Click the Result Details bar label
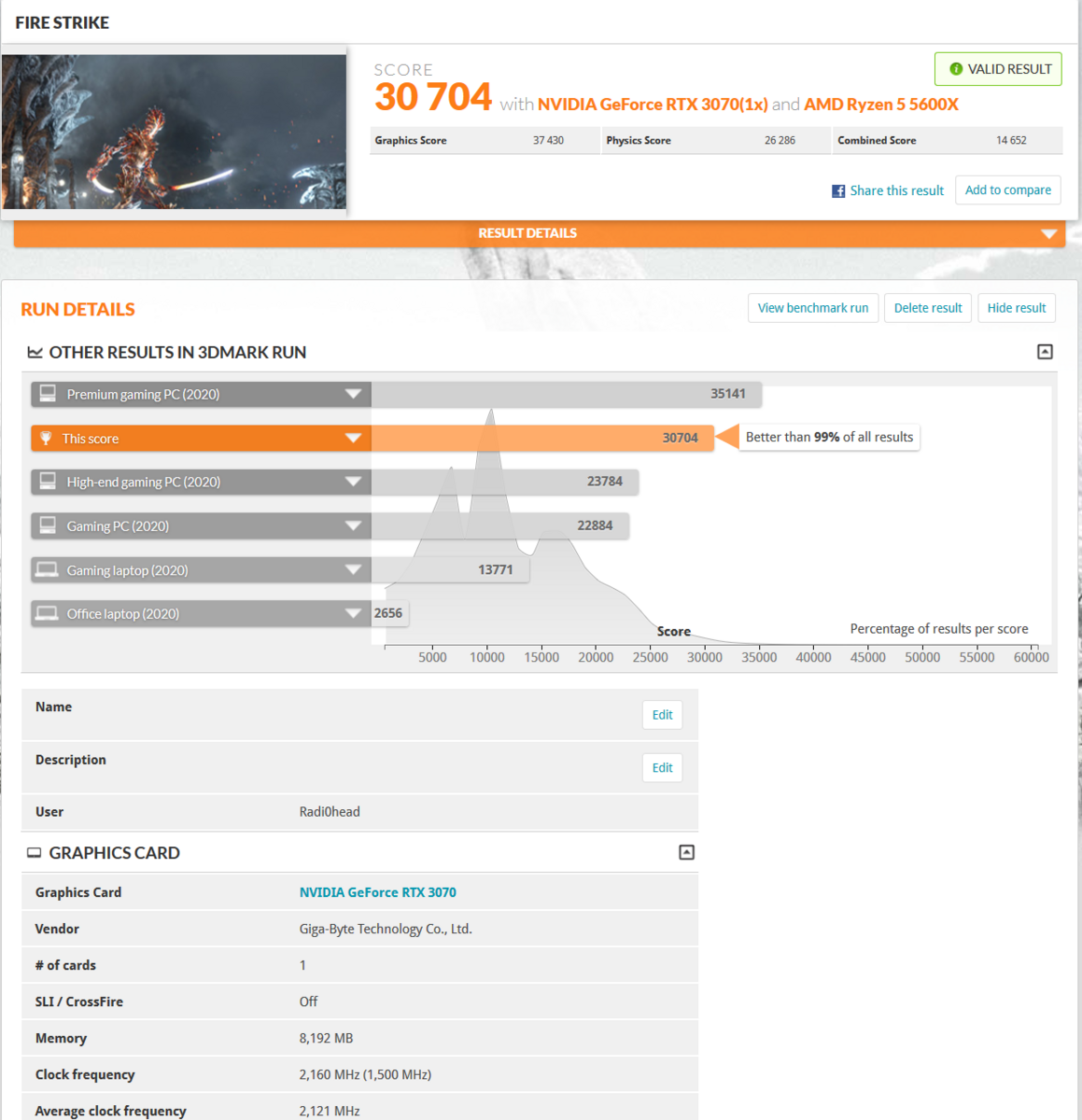The width and height of the screenshot is (1082, 1120). [x=527, y=233]
